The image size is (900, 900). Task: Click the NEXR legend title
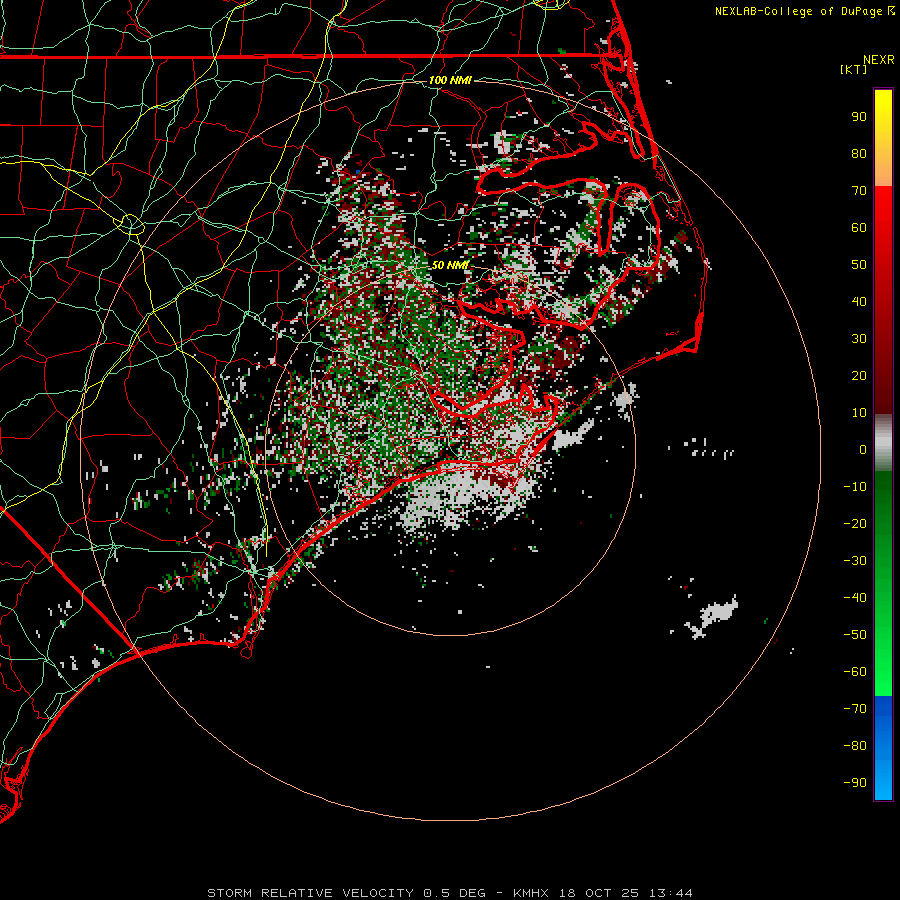[x=878, y=60]
